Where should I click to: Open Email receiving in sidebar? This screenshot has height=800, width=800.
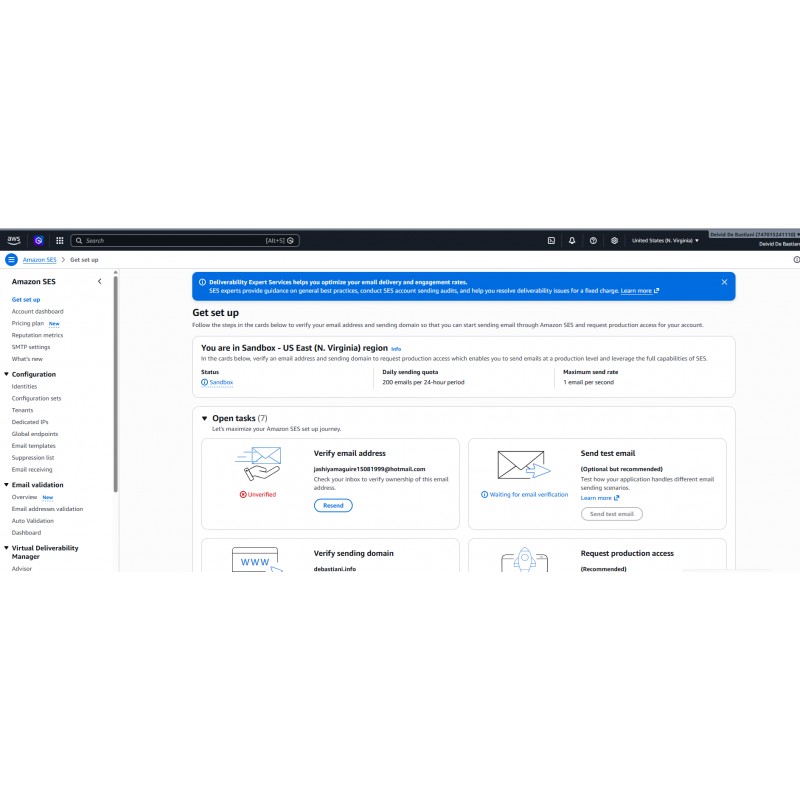click(x=32, y=469)
